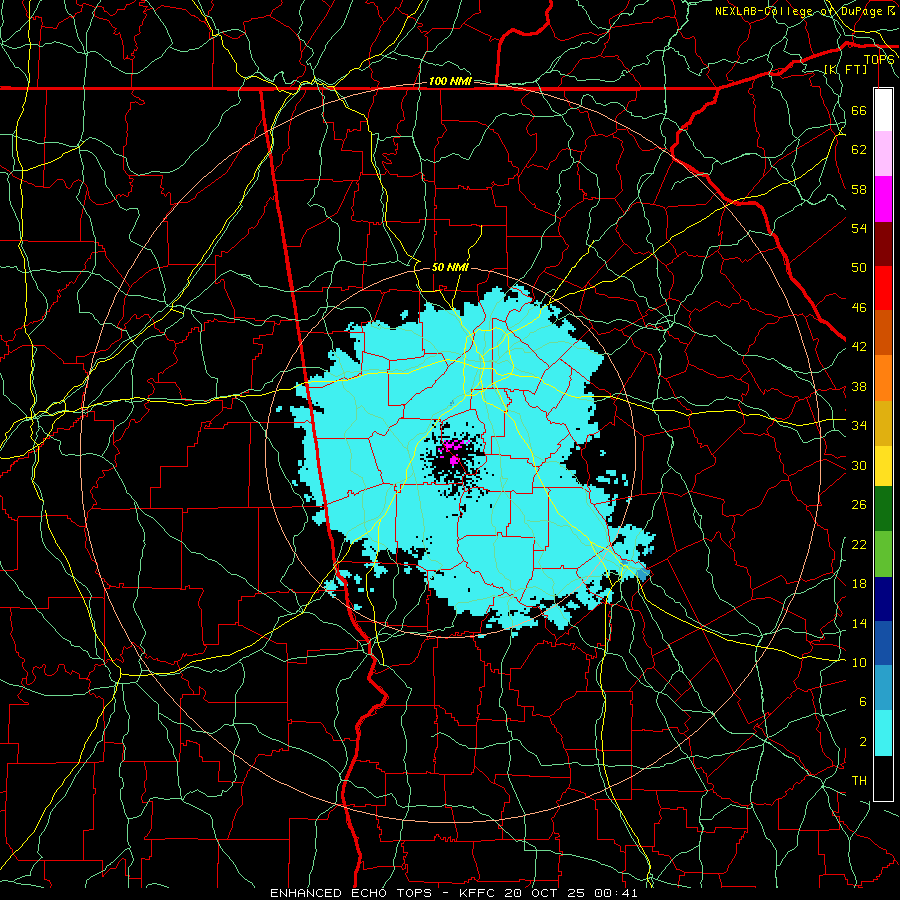The height and width of the screenshot is (900, 900).
Task: Select the dark maroon legend swatch
Action: pyautogui.click(x=883, y=243)
